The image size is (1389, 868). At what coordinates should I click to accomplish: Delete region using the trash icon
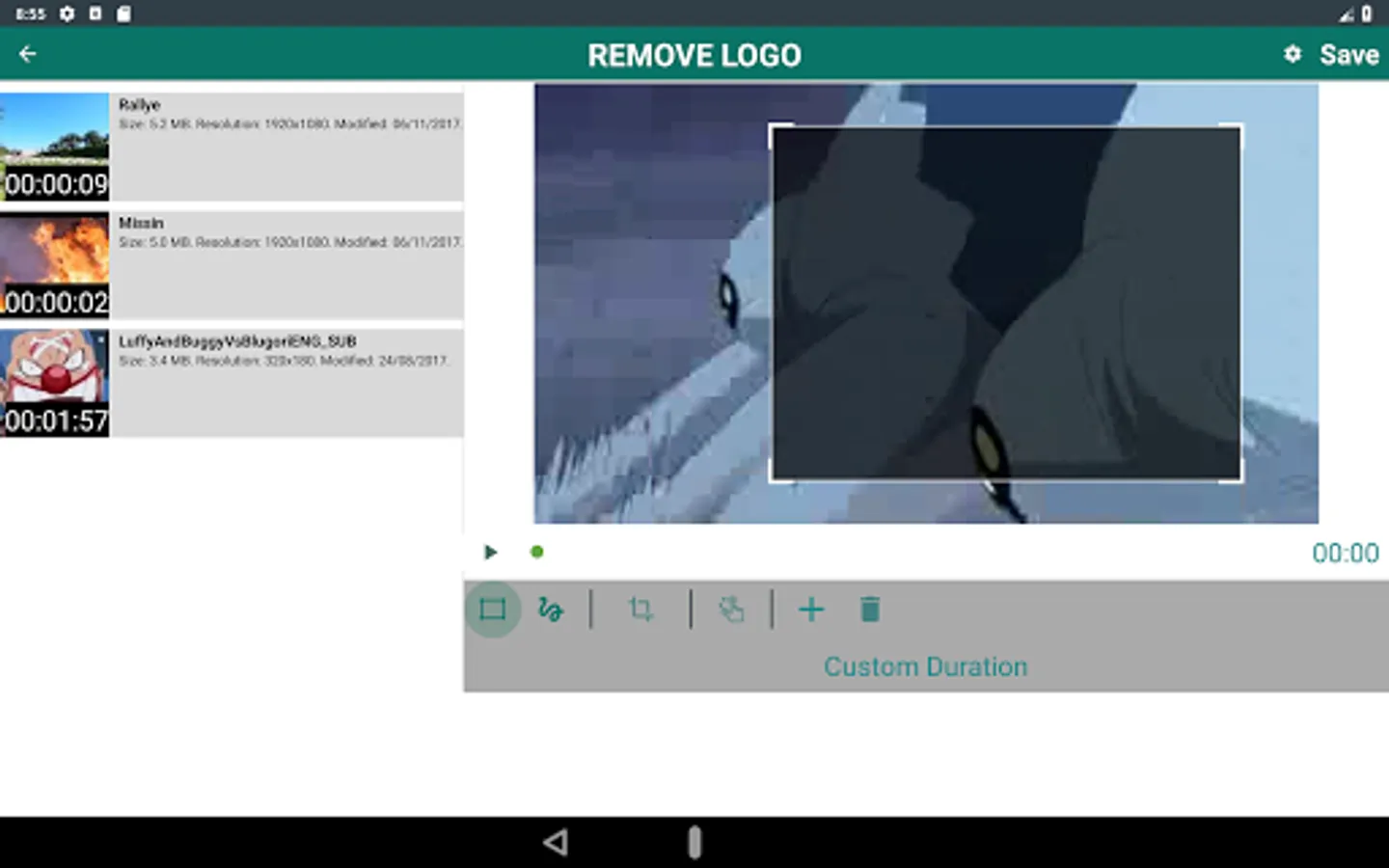[x=869, y=610]
